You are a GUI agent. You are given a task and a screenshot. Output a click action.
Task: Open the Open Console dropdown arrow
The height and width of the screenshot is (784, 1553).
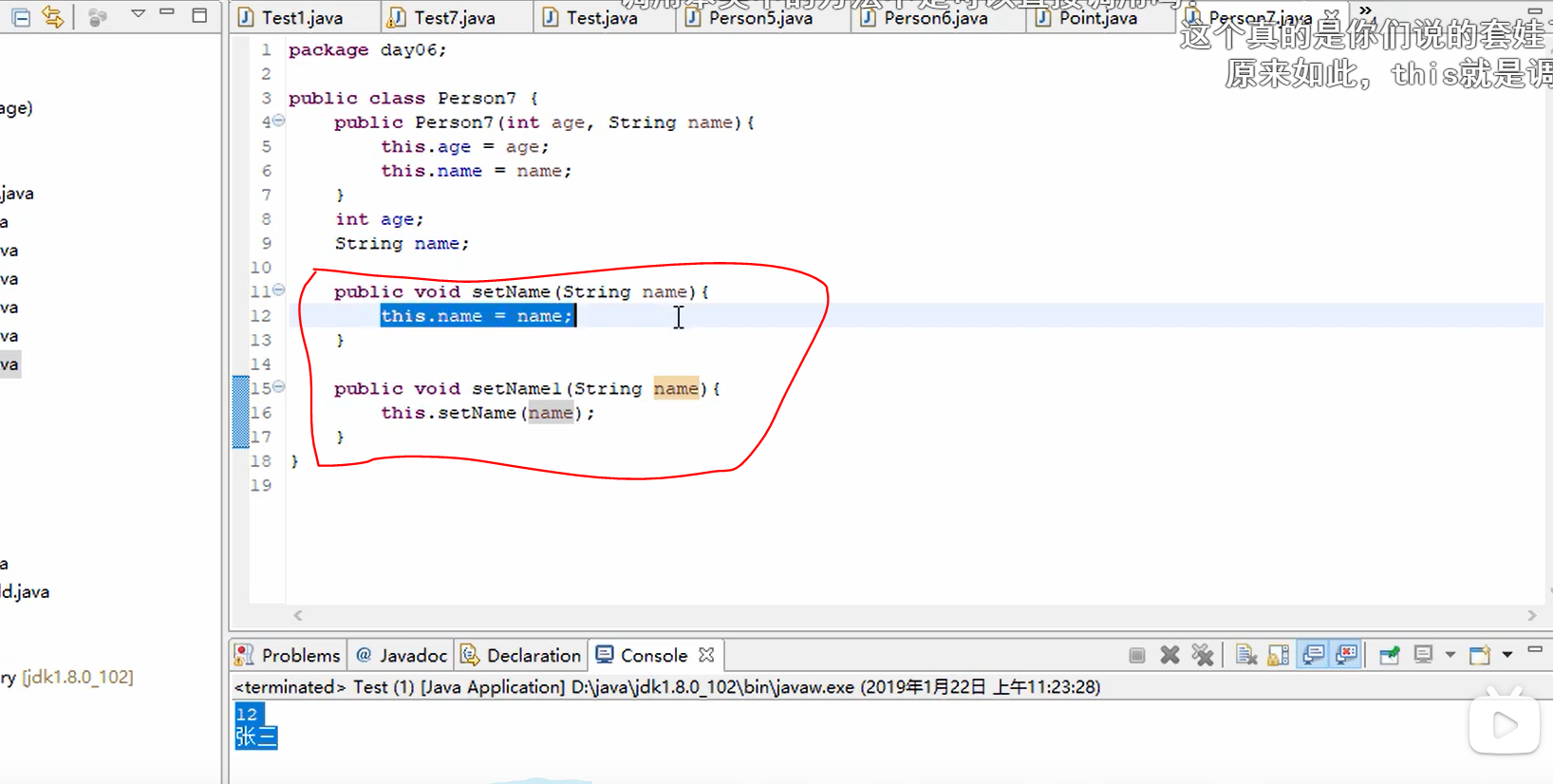pos(1507,655)
